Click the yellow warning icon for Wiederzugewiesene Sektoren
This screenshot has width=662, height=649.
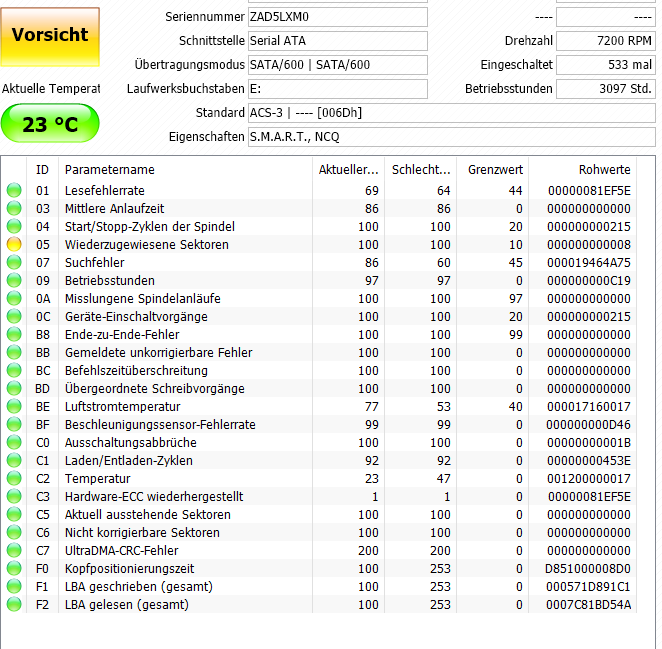(x=14, y=244)
